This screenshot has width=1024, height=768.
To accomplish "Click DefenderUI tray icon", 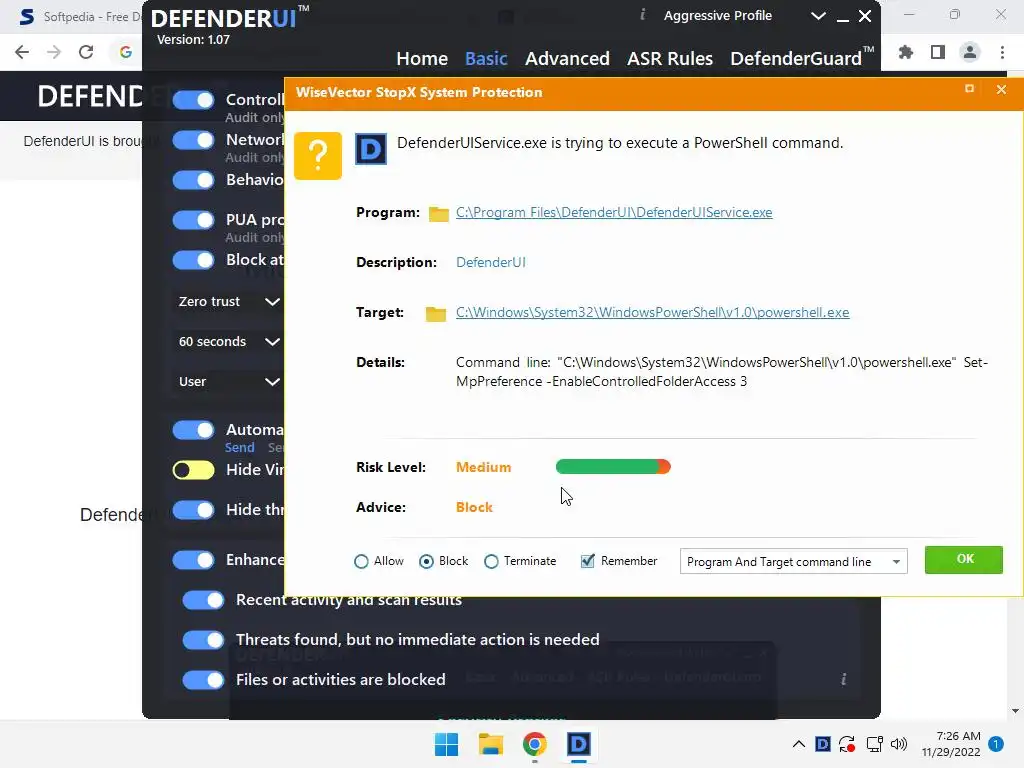I will [x=823, y=744].
